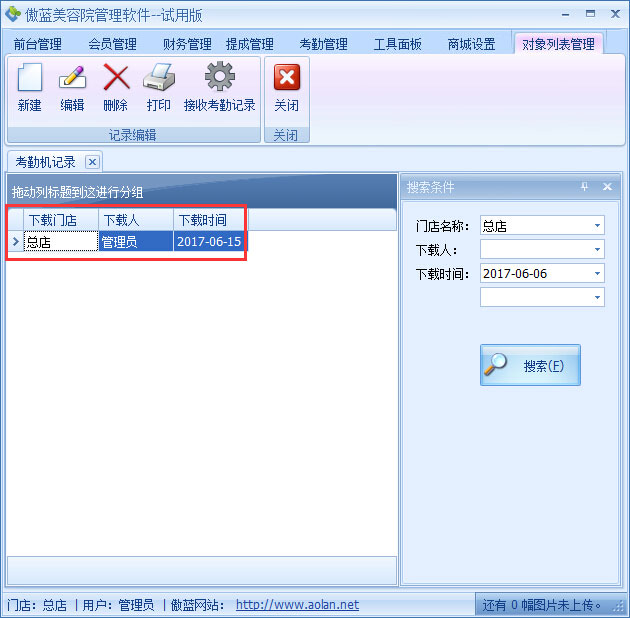Screen dimensions: 630x618
Task: Select the 工具面板 tab
Action: point(397,44)
